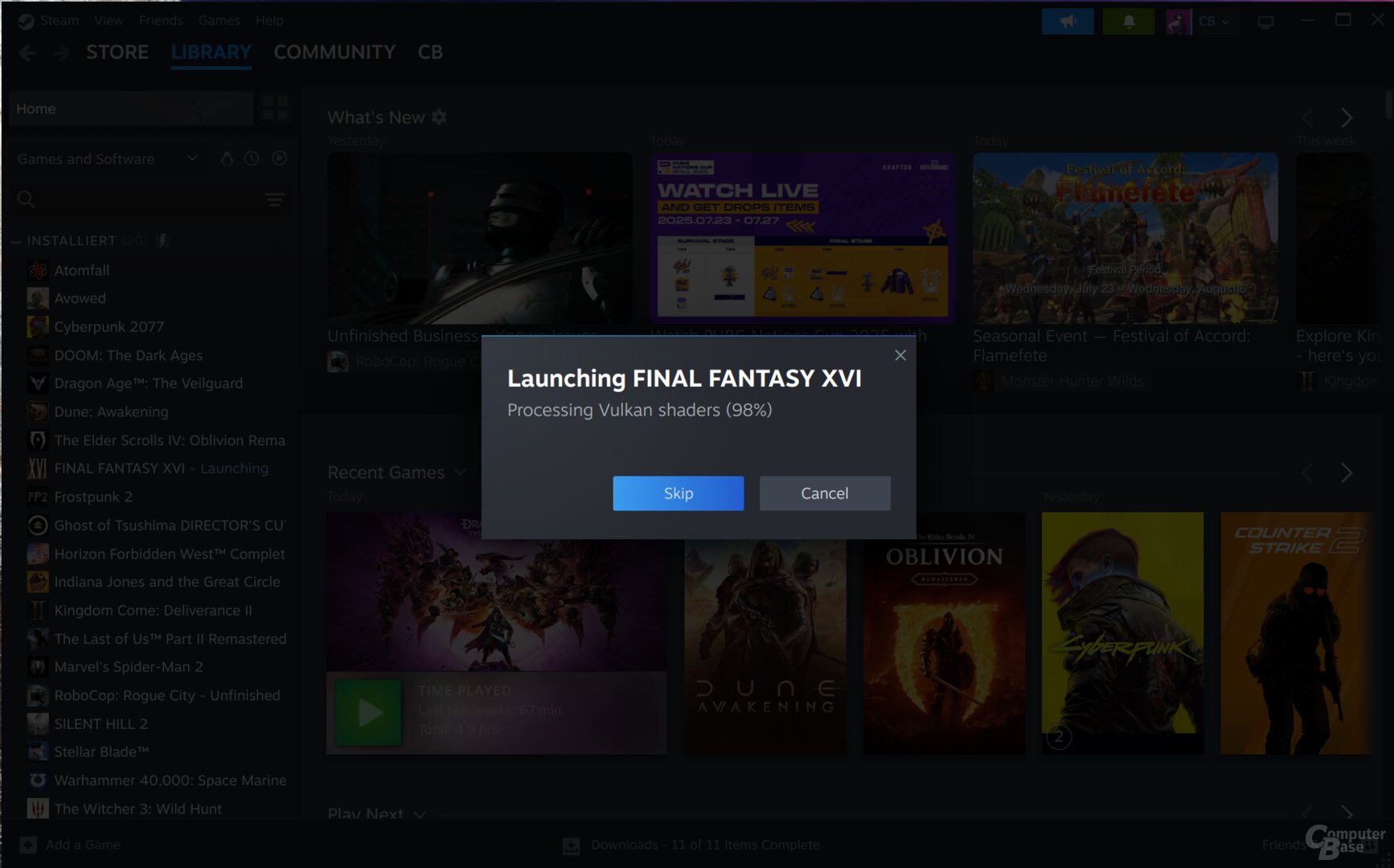Switch to Big Picture mode icon

coord(1266,23)
